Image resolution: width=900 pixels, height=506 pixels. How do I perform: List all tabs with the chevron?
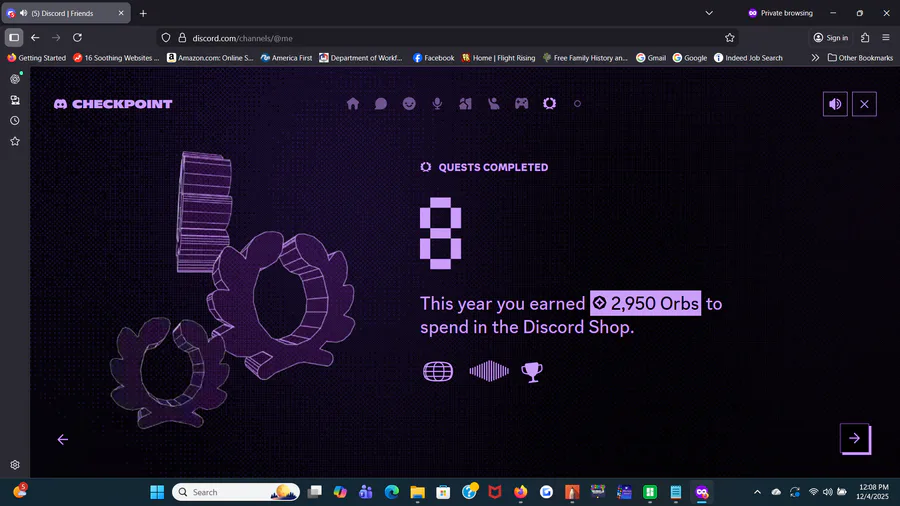click(x=709, y=13)
